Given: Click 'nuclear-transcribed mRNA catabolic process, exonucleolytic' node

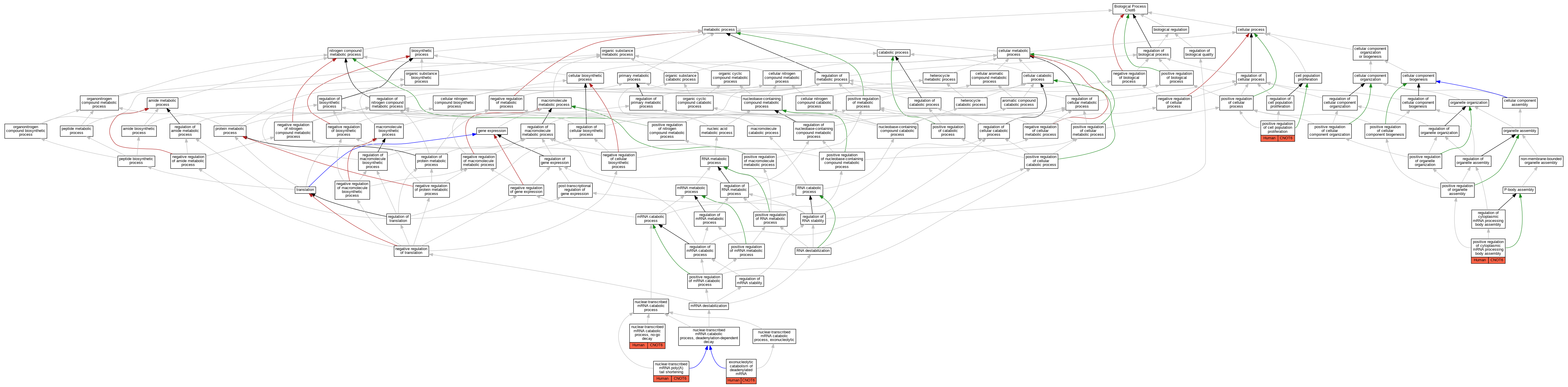Looking at the screenshot, I should coord(774,336).
